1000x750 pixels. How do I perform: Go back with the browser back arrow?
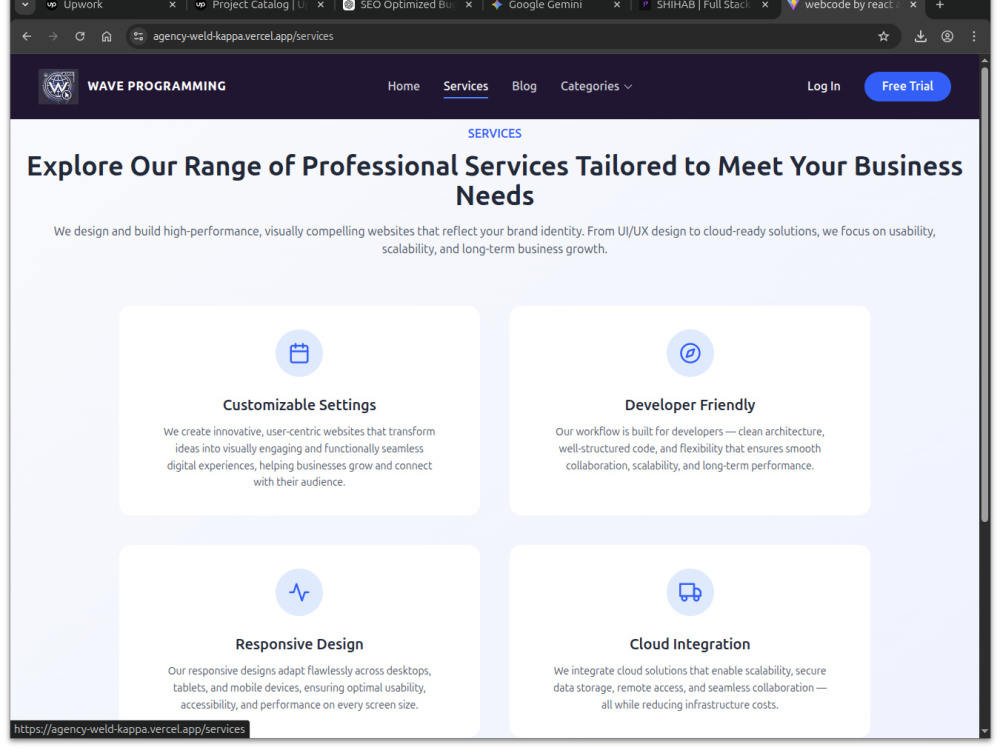click(27, 36)
